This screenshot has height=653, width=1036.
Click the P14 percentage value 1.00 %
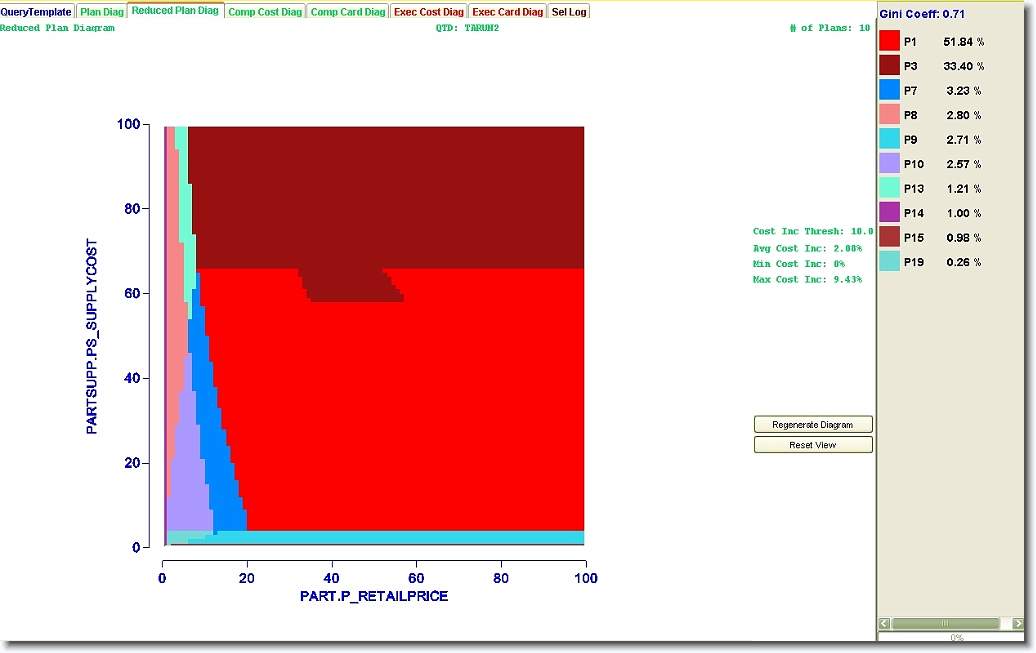point(963,213)
